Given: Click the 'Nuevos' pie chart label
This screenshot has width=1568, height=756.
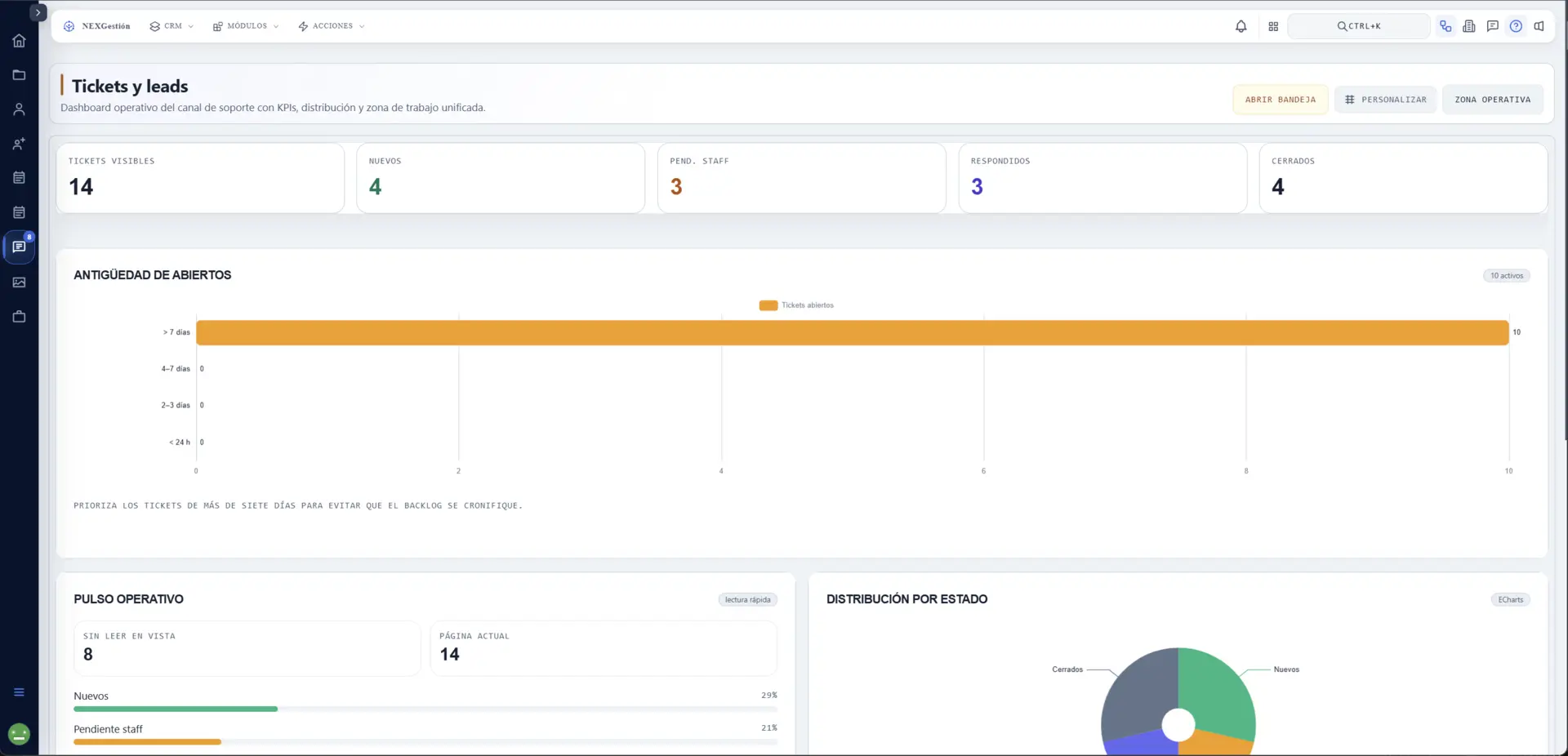Looking at the screenshot, I should pos(1286,669).
